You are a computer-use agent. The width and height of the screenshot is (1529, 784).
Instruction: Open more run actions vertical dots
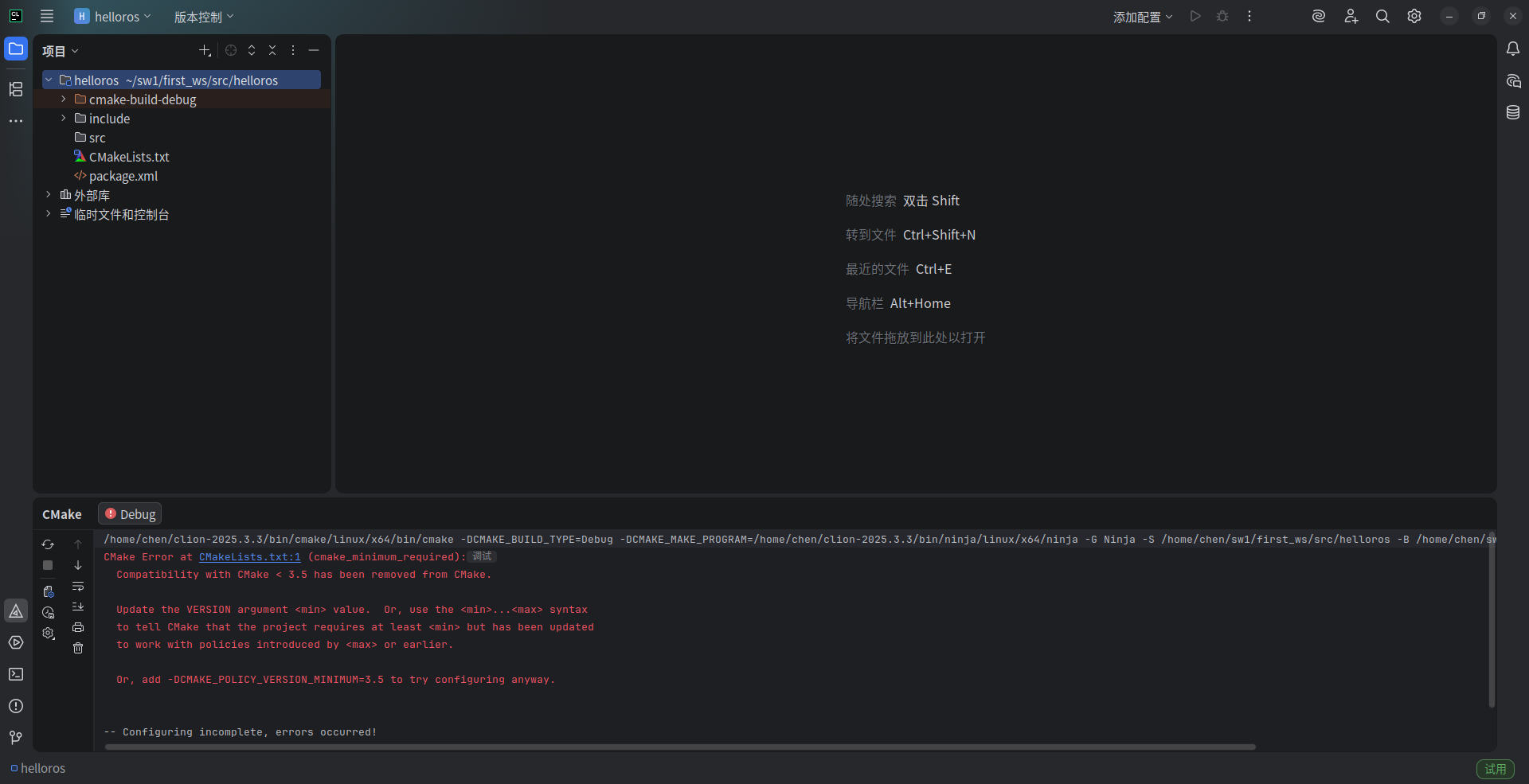1249,16
